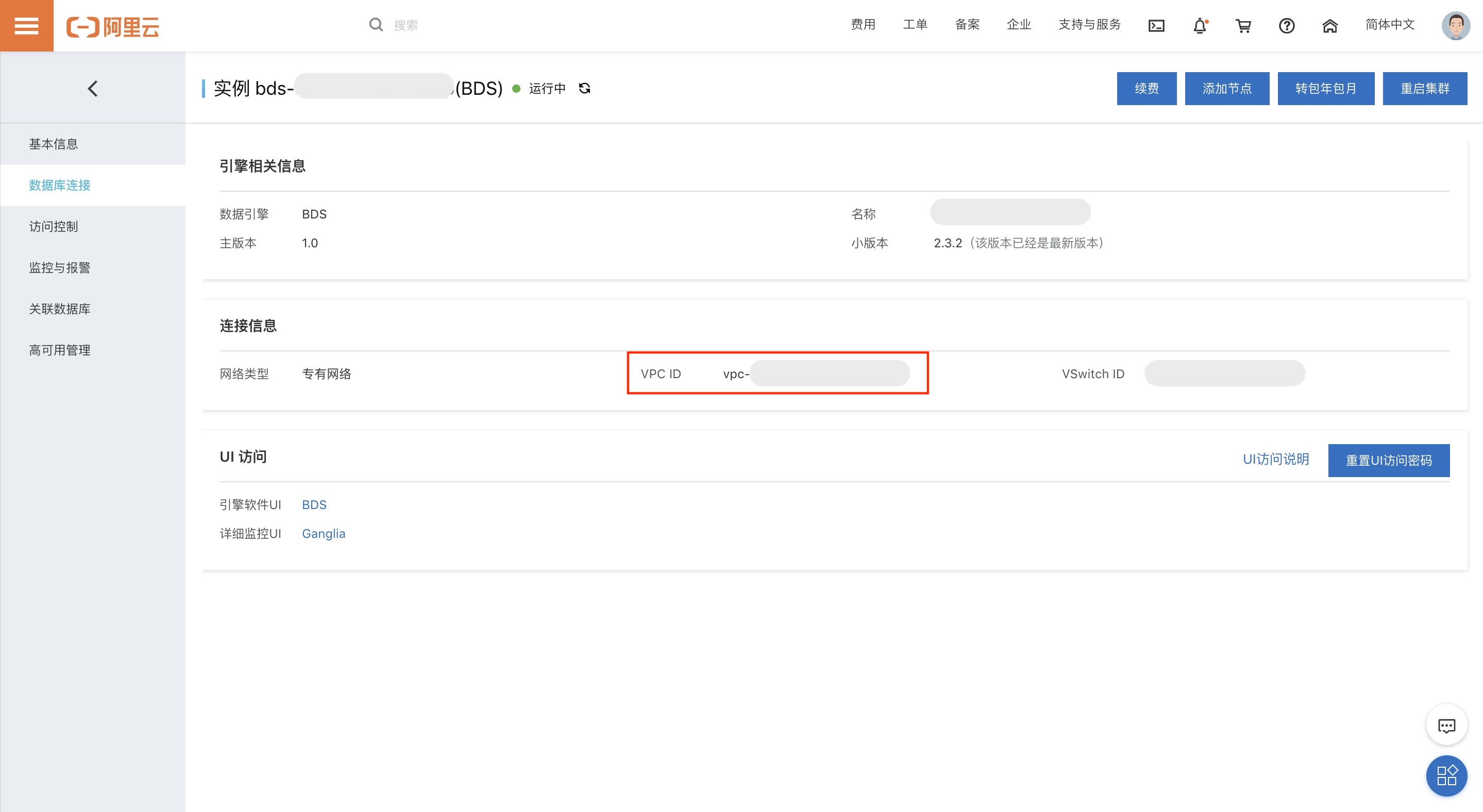Click the VSwitch ID label
The image size is (1483, 812).
[1093, 374]
